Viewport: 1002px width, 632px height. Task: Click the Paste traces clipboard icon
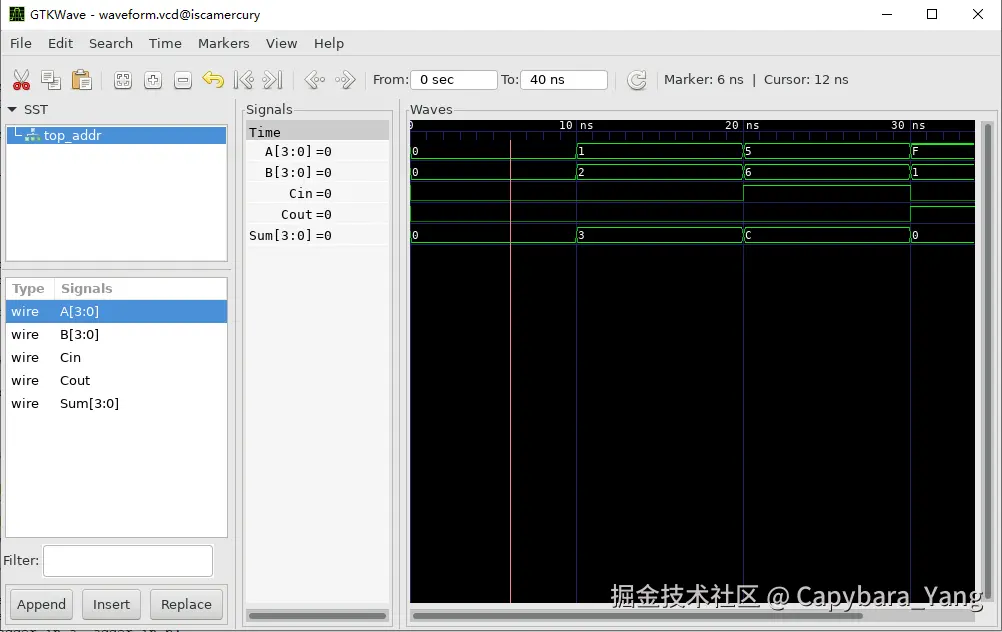coord(81,80)
